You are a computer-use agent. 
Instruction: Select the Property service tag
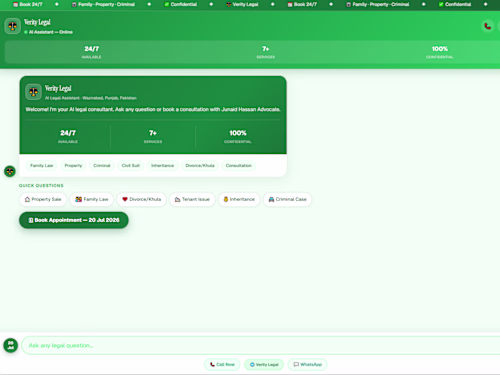click(x=73, y=166)
